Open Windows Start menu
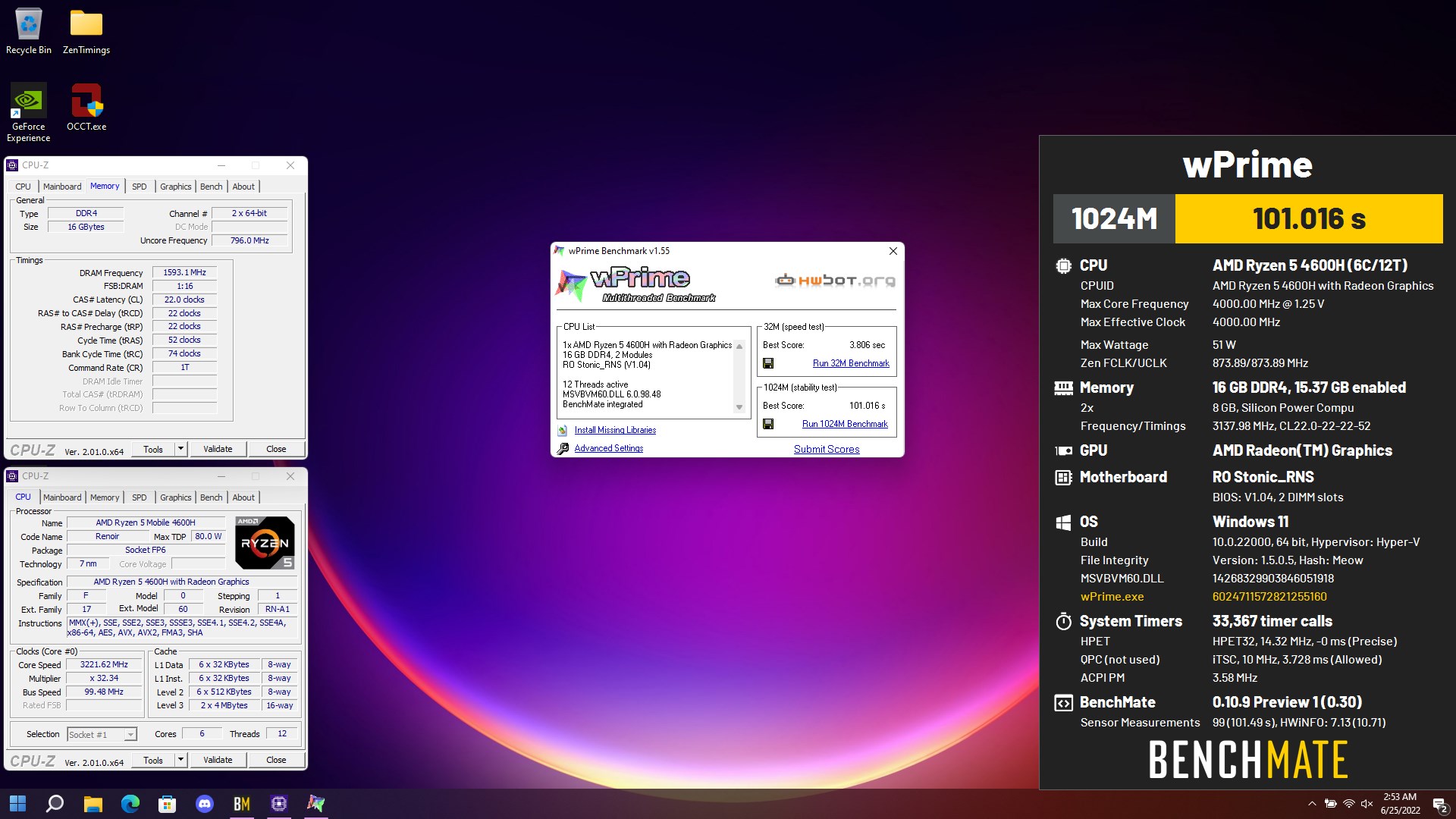This screenshot has height=819, width=1456. [x=17, y=804]
